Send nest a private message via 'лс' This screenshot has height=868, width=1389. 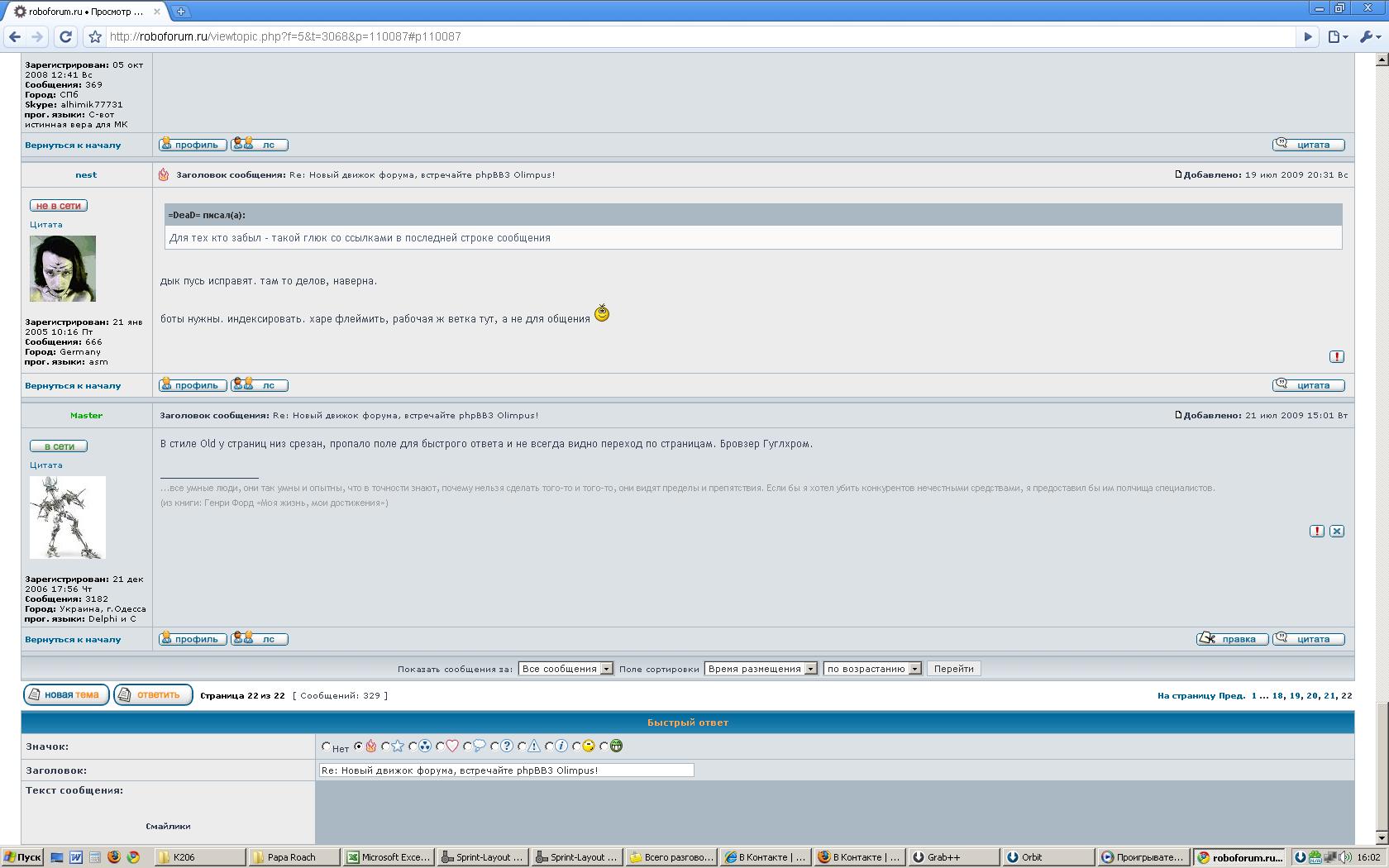(x=260, y=385)
